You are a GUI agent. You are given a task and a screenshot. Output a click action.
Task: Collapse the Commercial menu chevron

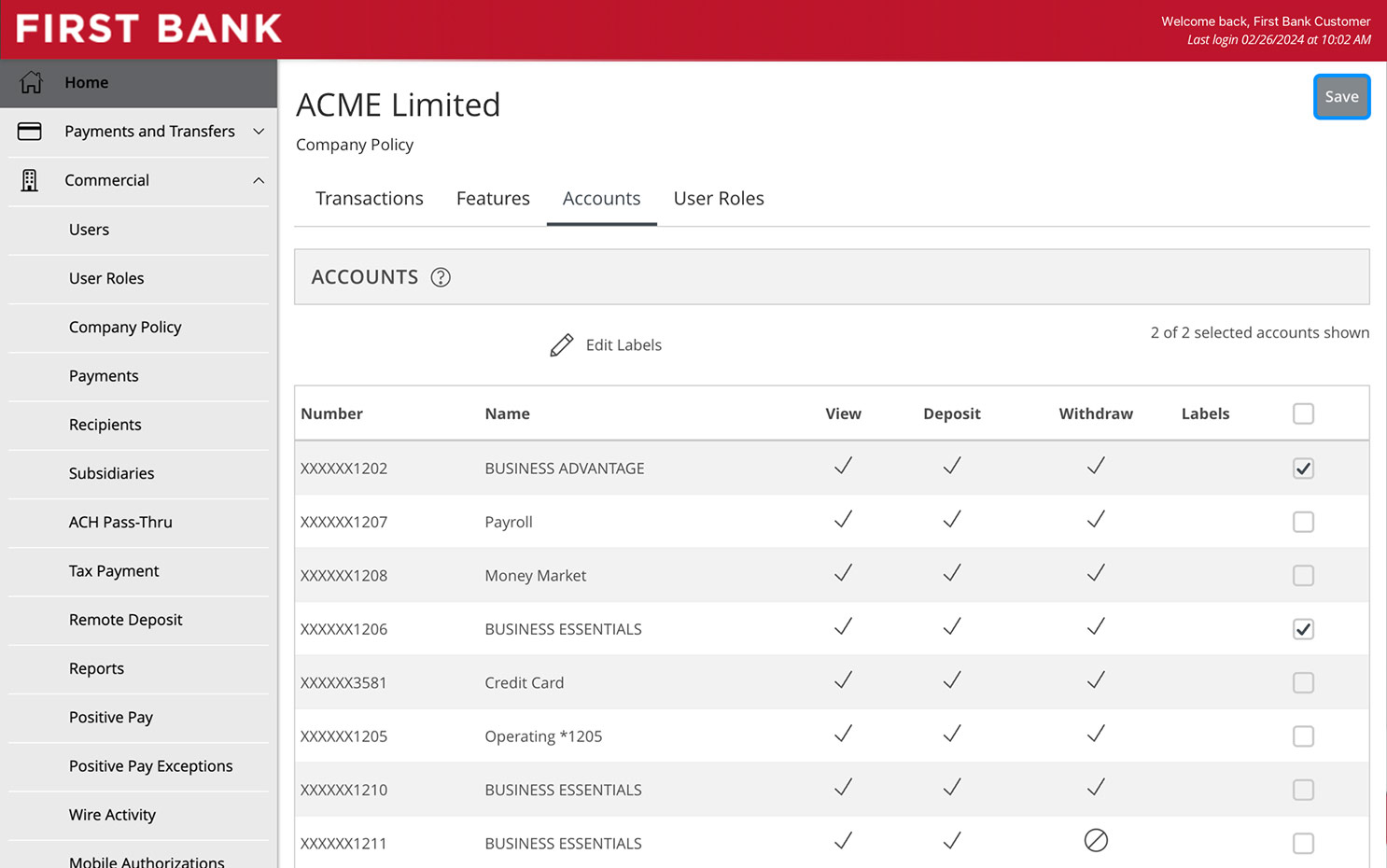click(259, 180)
